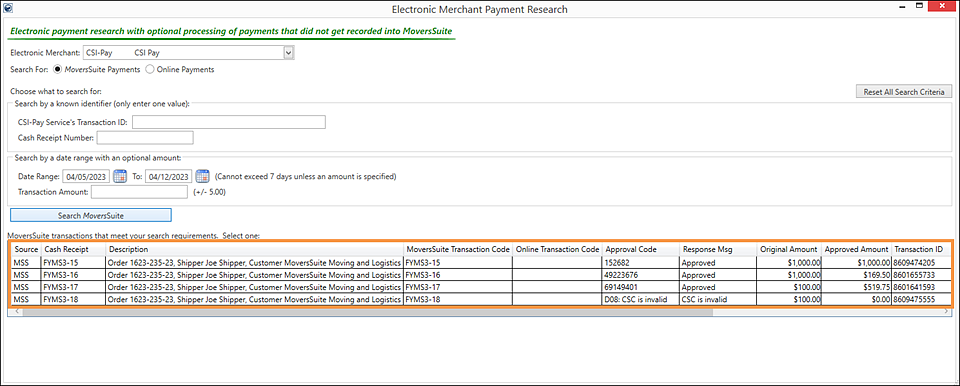Open the end date calendar picker icon
Screen dimensions: 960x386
(203, 176)
